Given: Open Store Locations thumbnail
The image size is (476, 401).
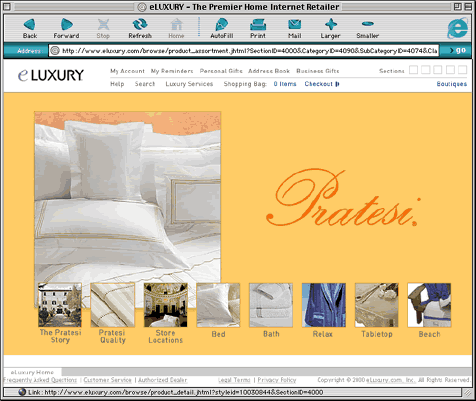Looking at the screenshot, I should click(x=165, y=305).
